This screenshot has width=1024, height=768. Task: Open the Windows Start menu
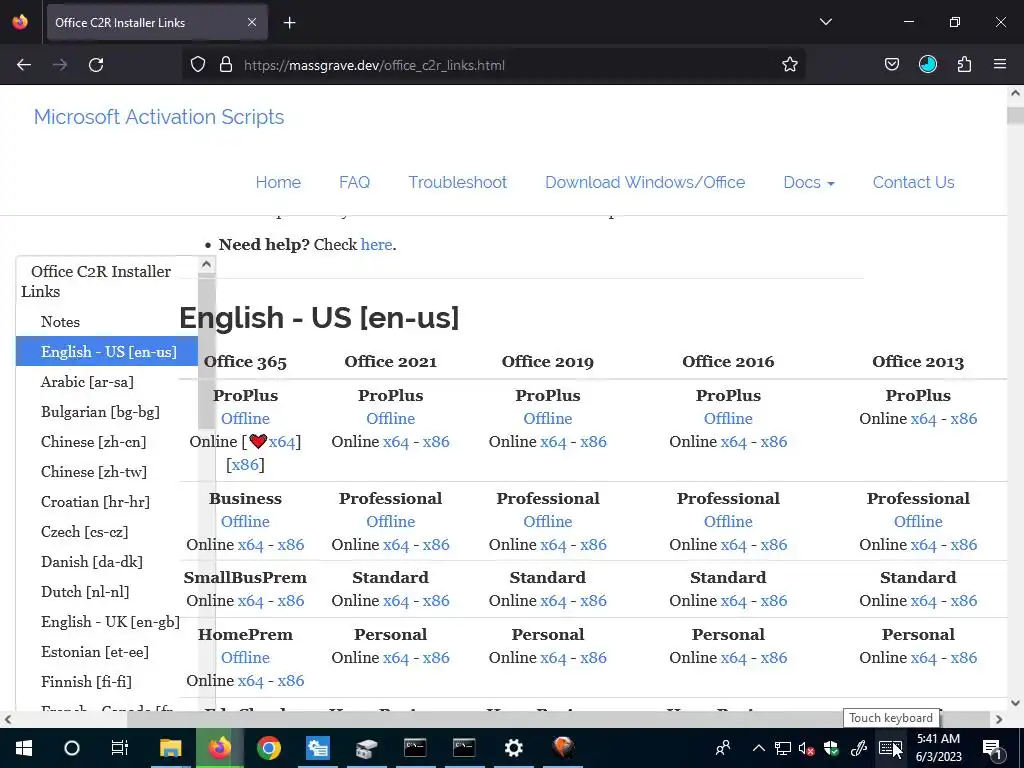click(x=24, y=748)
